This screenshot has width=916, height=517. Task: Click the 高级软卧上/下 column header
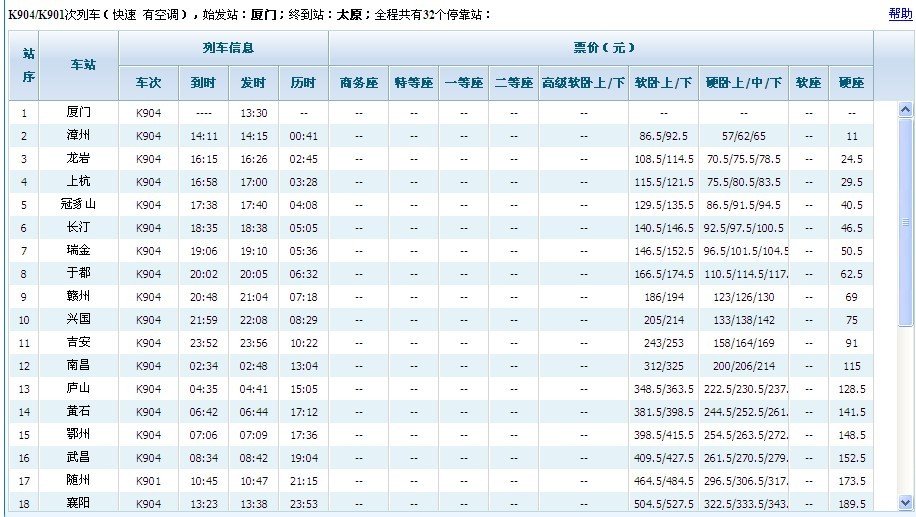click(584, 83)
